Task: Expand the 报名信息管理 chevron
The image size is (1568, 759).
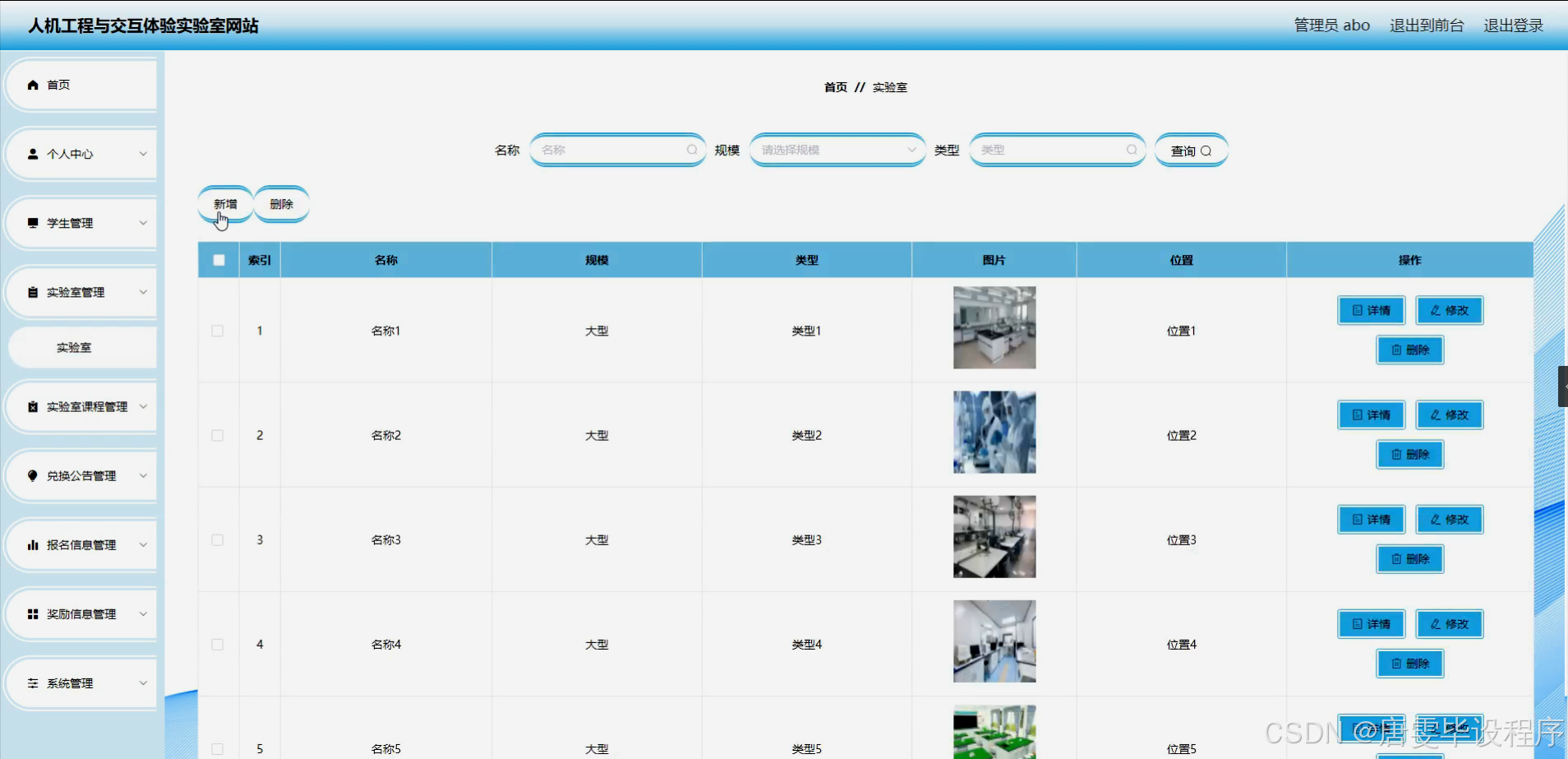Action: [x=143, y=544]
